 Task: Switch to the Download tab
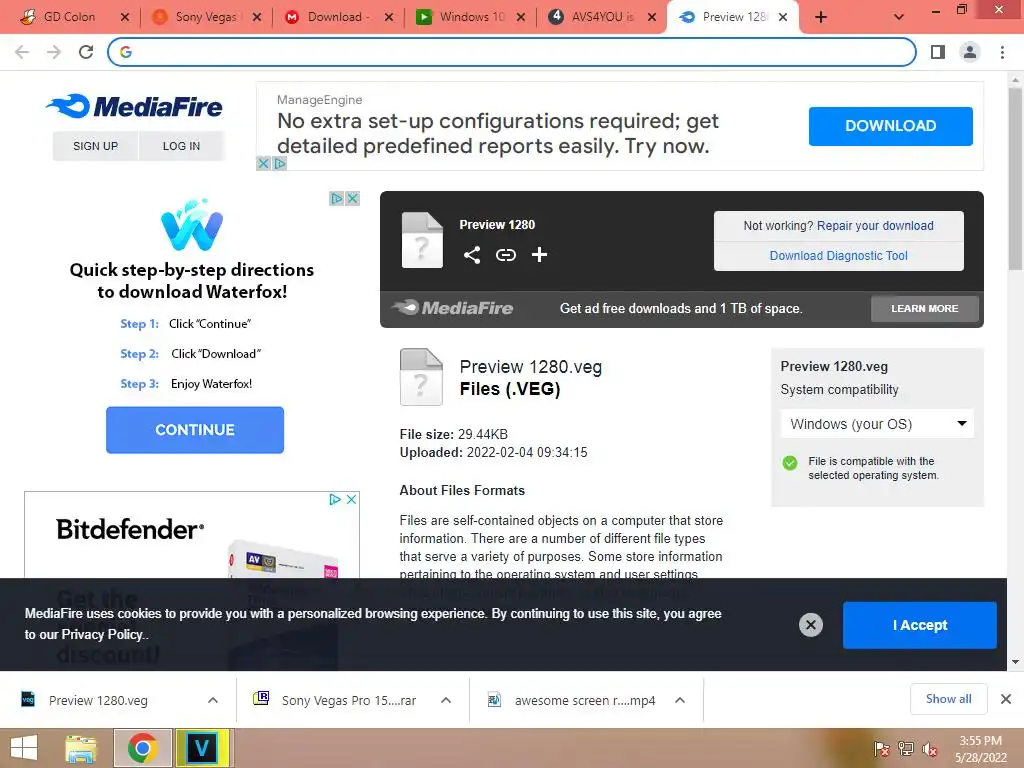(x=338, y=17)
